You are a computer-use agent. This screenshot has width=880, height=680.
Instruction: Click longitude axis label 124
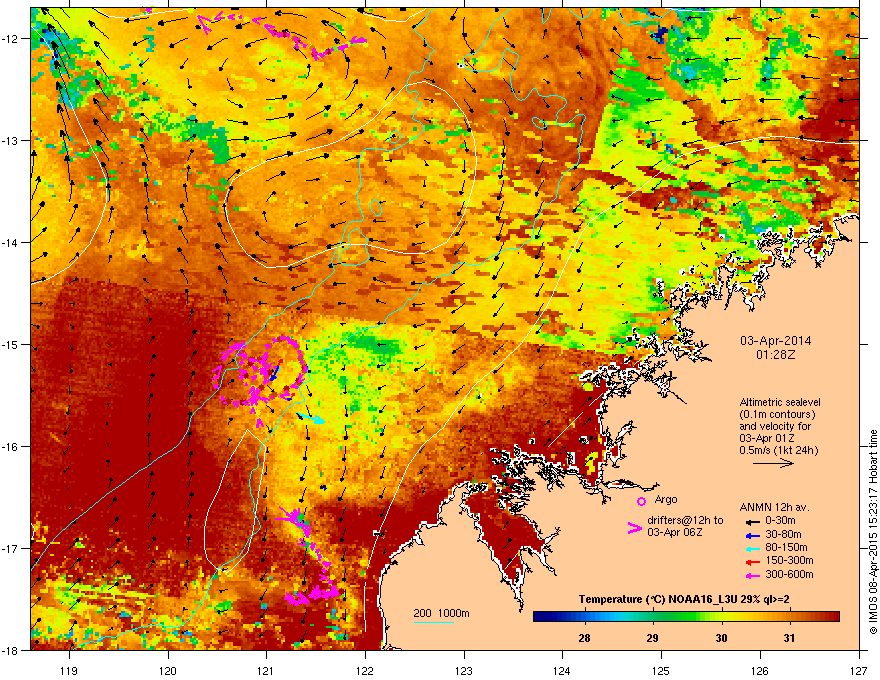point(562,670)
